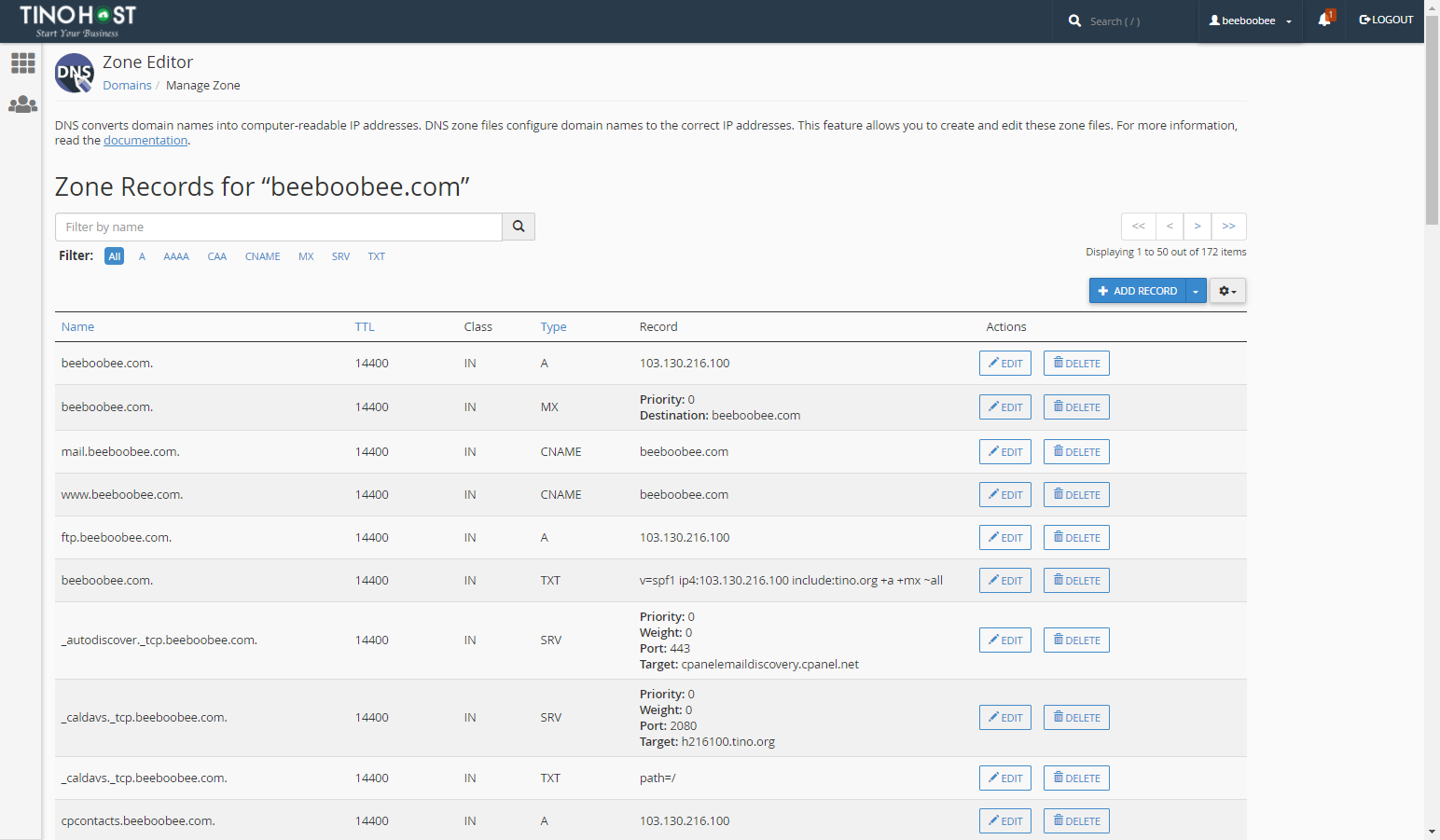1440x840 pixels.
Task: Edit the _caldavs._tcp SRV record
Action: tap(1005, 718)
